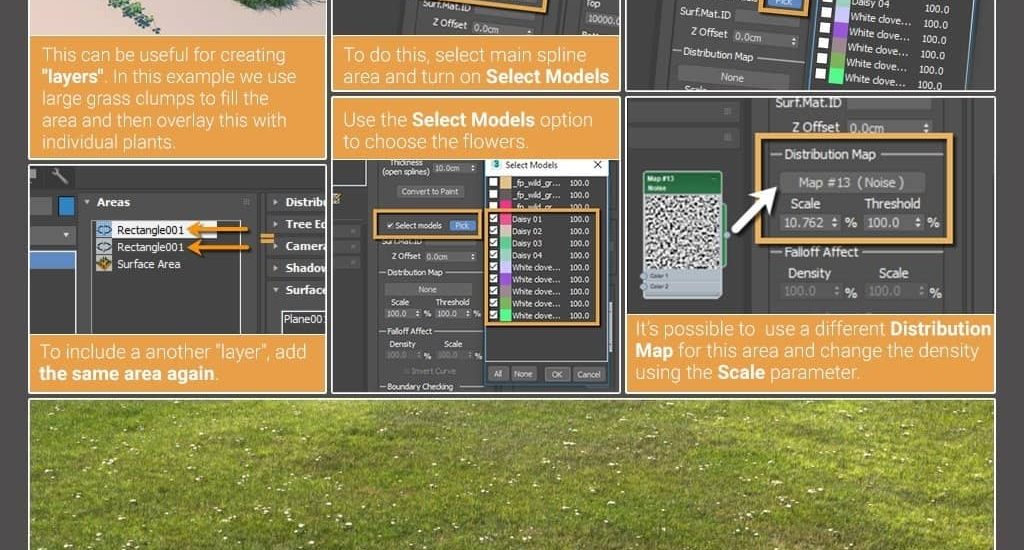Click OK in the Select Models dialog
Image resolution: width=1024 pixels, height=550 pixels.
click(x=557, y=374)
